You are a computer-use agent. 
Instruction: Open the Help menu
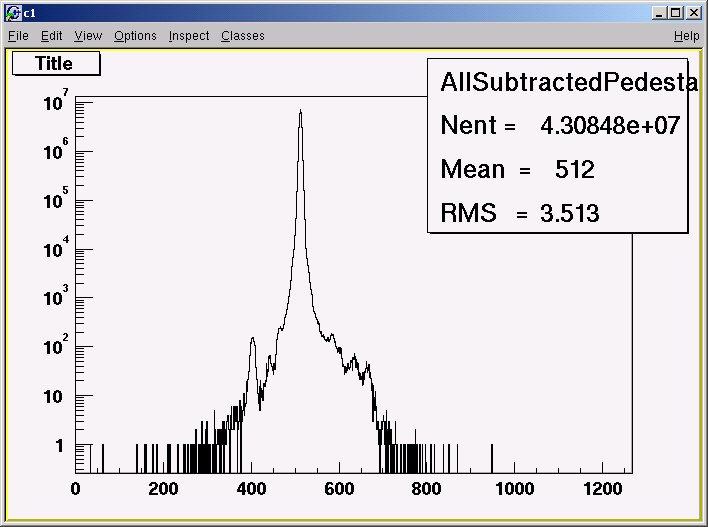click(x=686, y=36)
